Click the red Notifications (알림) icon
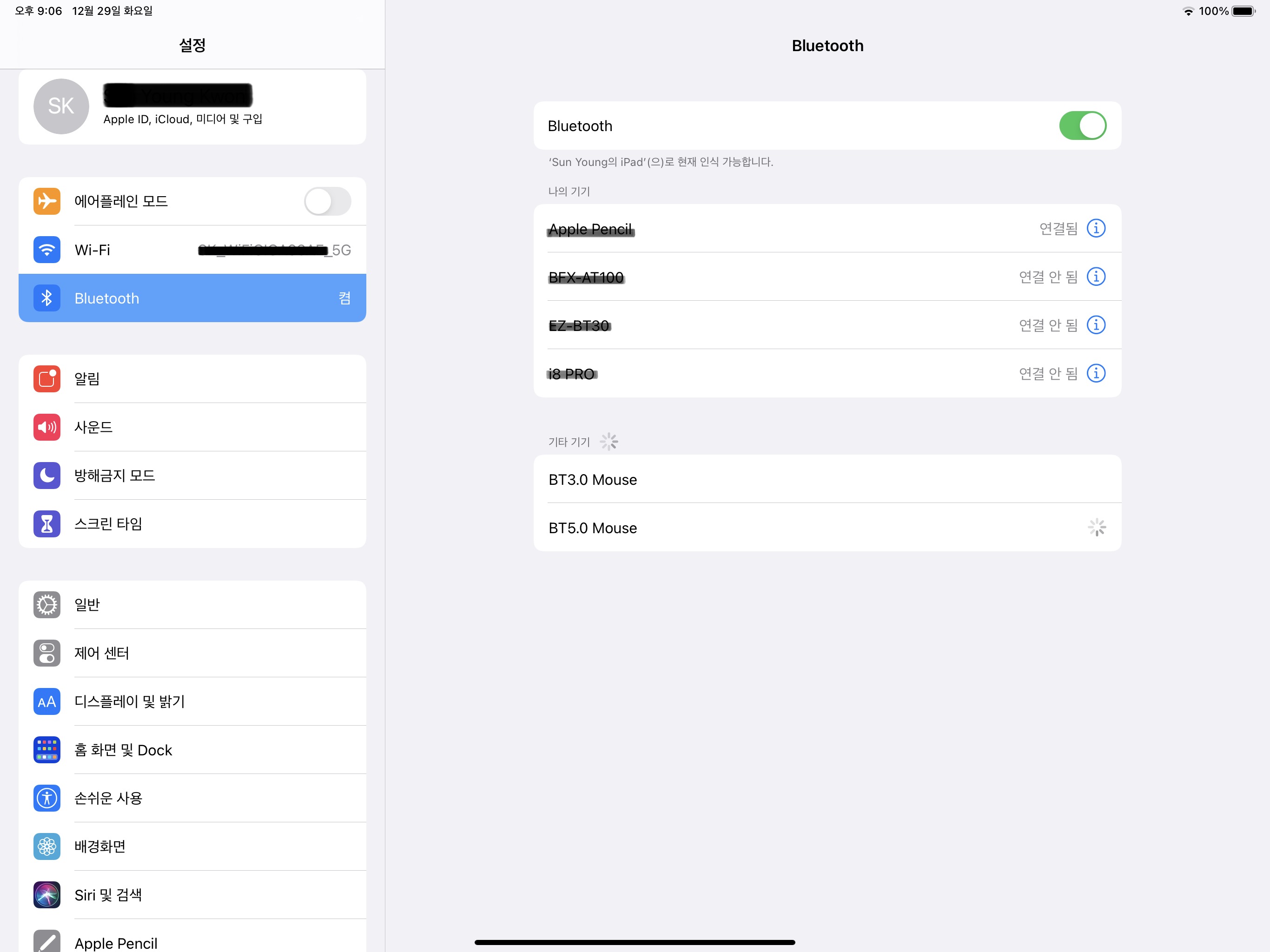Image resolution: width=1270 pixels, height=952 pixels. 46,378
